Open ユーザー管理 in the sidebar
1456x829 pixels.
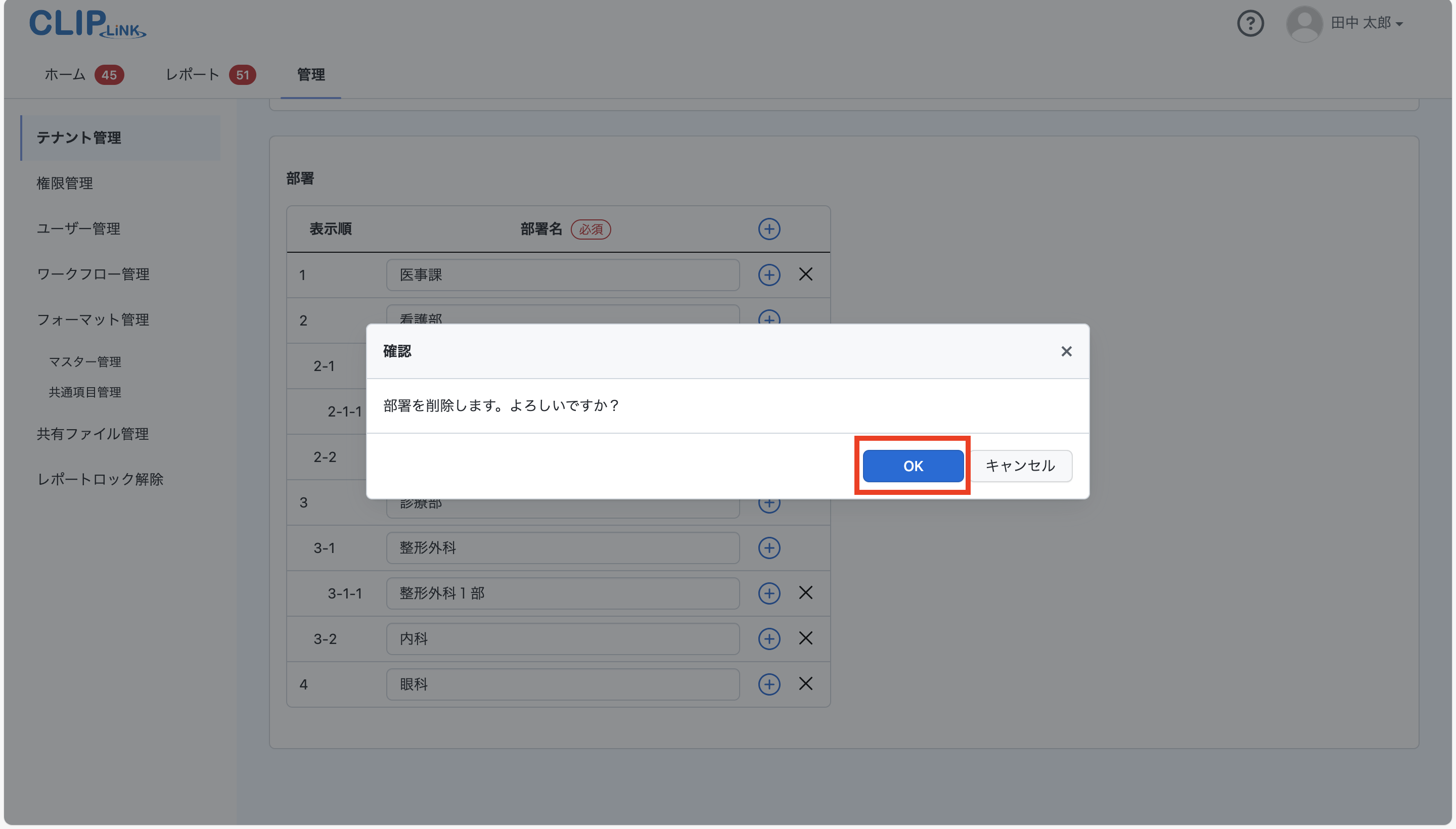pos(78,229)
